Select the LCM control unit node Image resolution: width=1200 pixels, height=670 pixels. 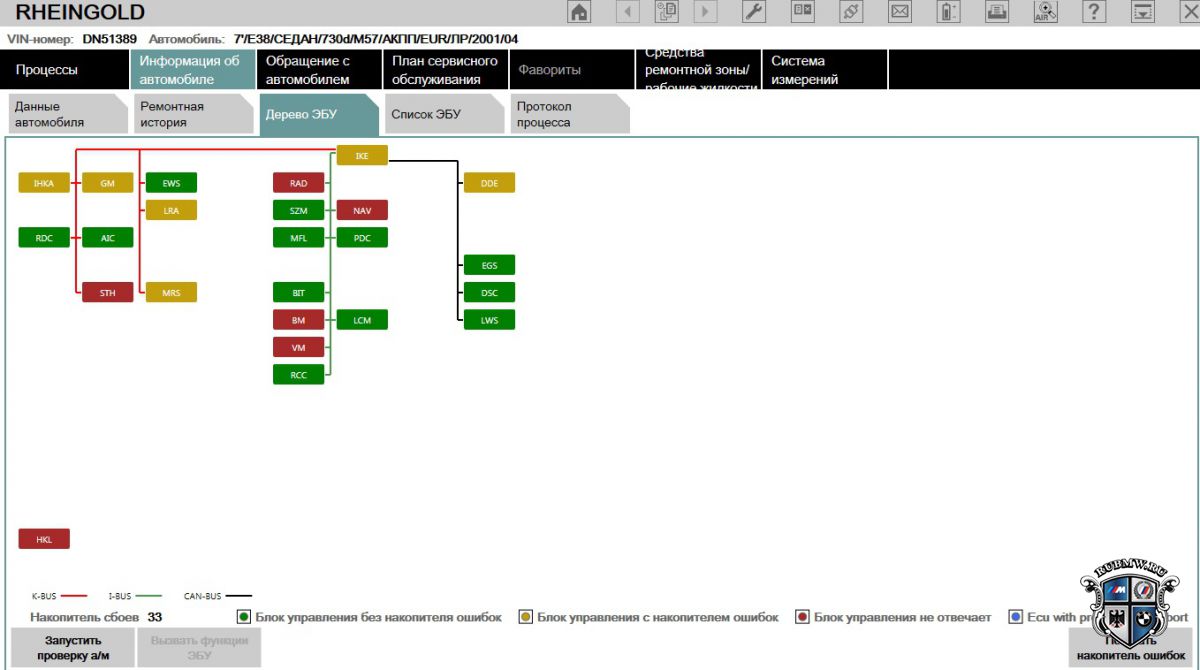(x=362, y=320)
